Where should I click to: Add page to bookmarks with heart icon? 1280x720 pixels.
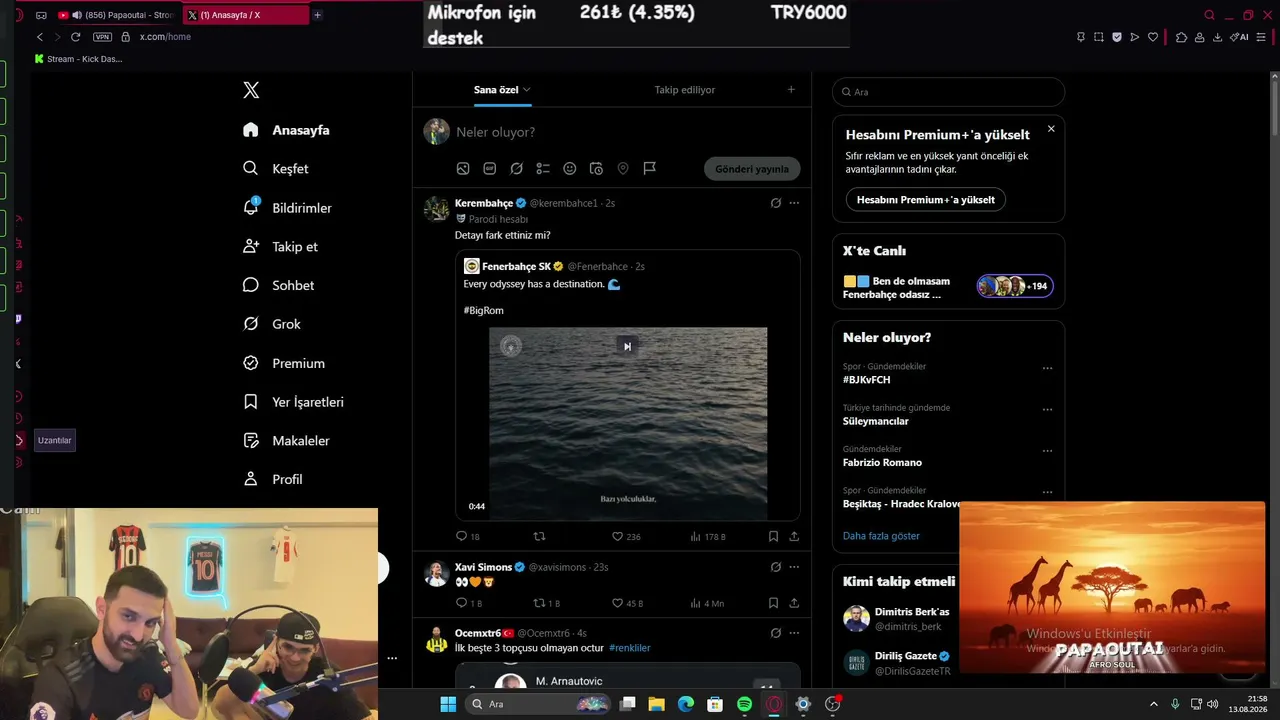pyautogui.click(x=1153, y=37)
